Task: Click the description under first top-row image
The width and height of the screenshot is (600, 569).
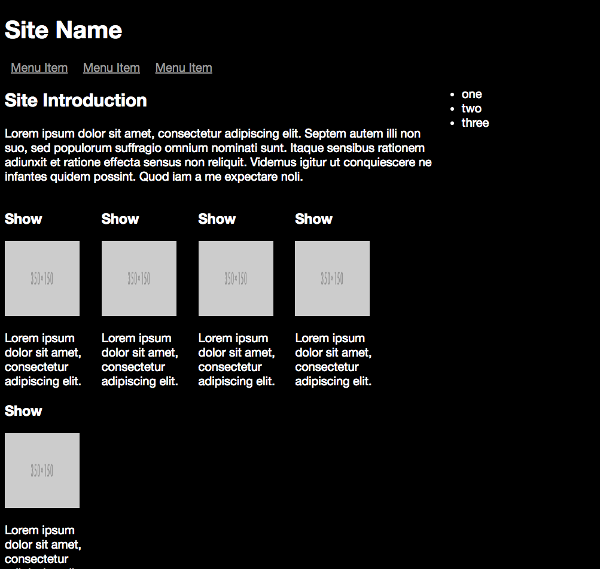Action: point(43,360)
